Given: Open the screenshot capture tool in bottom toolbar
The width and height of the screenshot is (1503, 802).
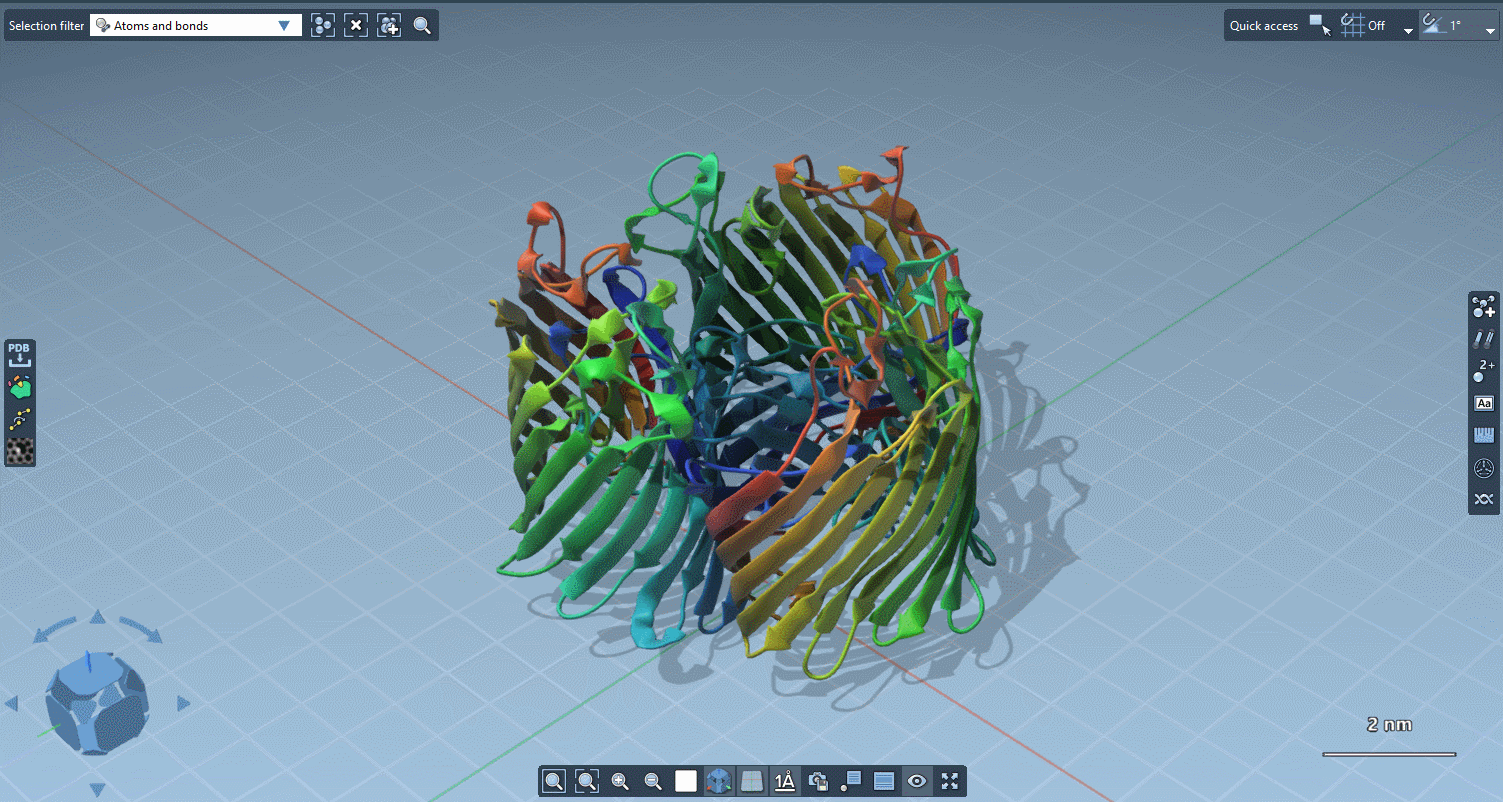Looking at the screenshot, I should pos(819,781).
